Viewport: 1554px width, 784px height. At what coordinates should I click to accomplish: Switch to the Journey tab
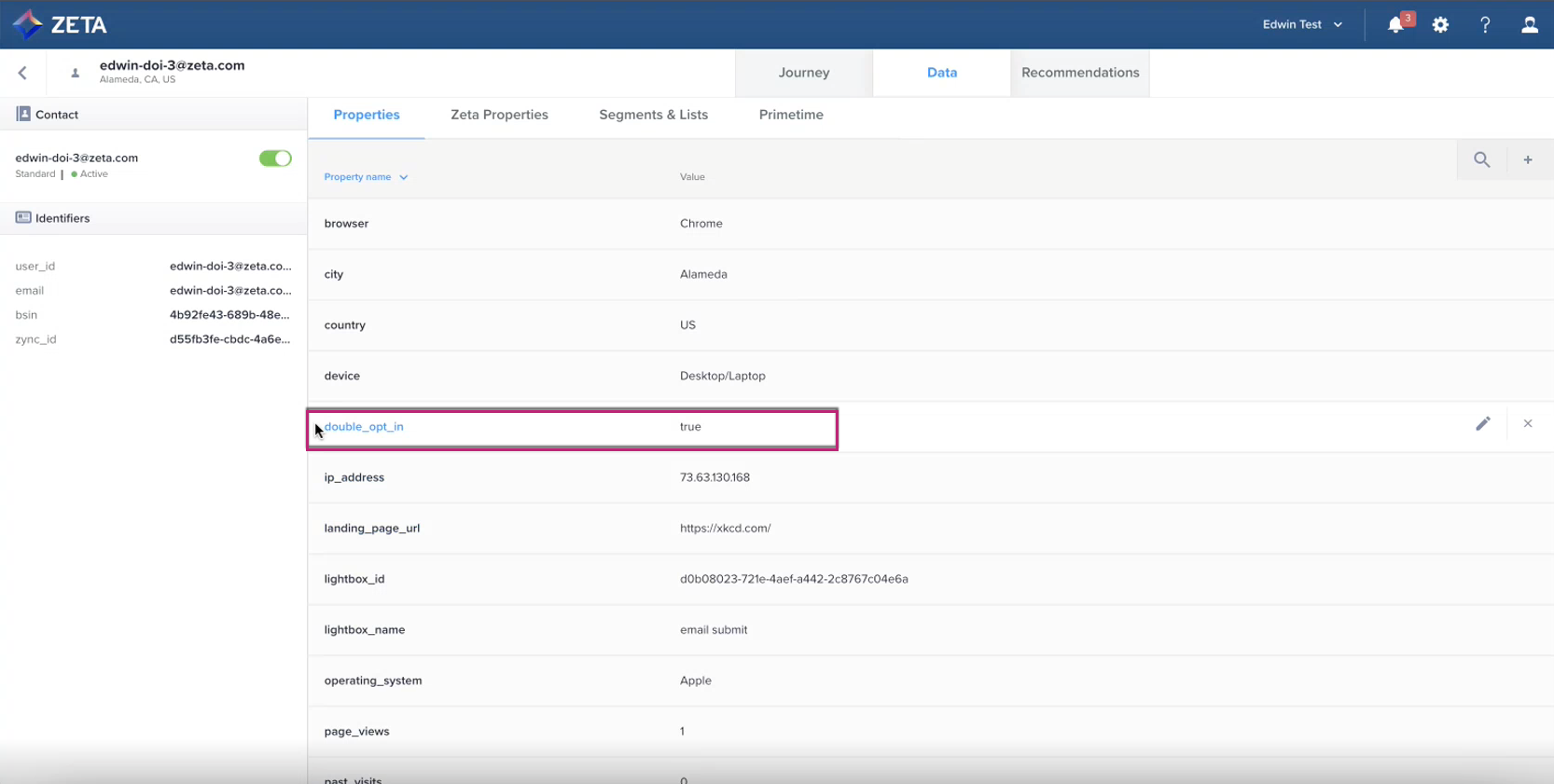point(804,73)
